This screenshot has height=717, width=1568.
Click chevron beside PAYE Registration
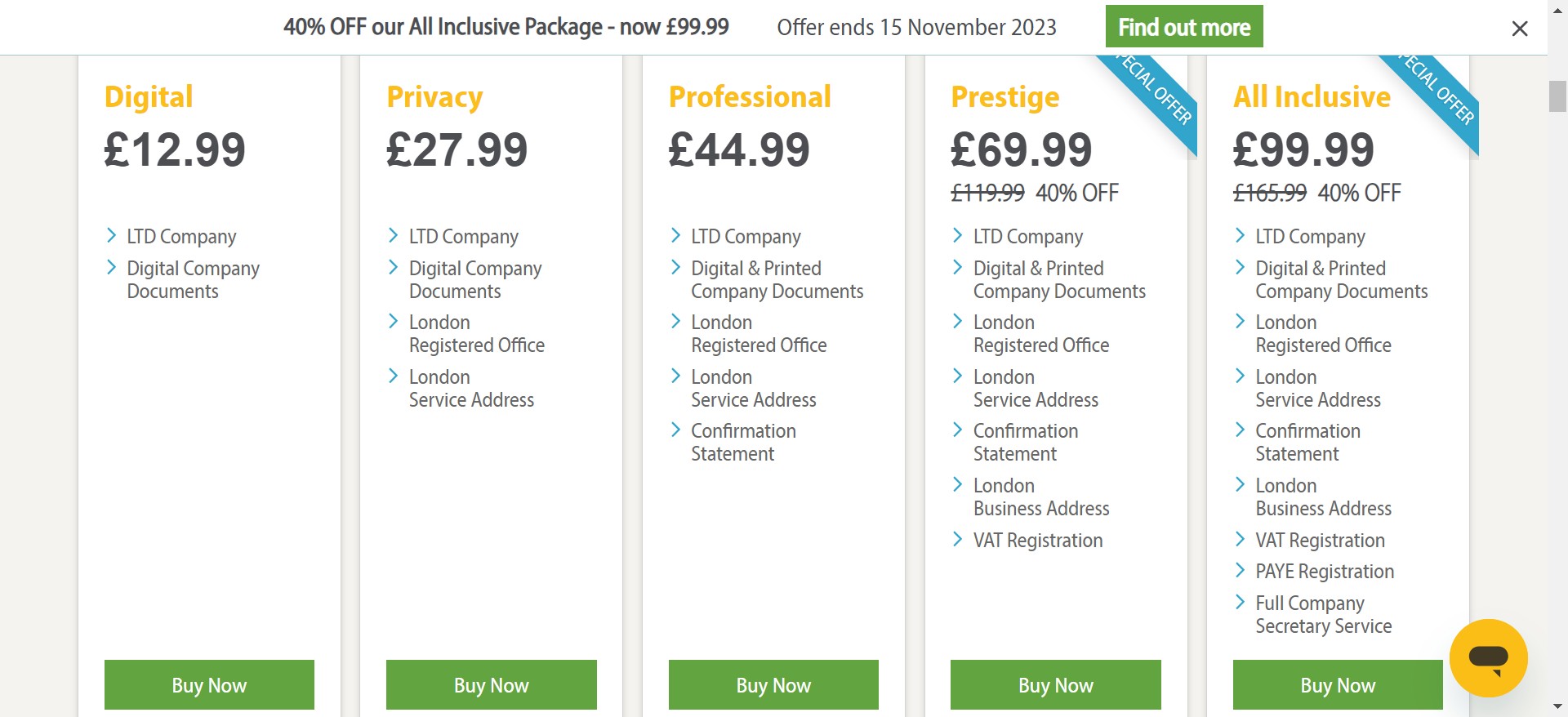[1240, 571]
